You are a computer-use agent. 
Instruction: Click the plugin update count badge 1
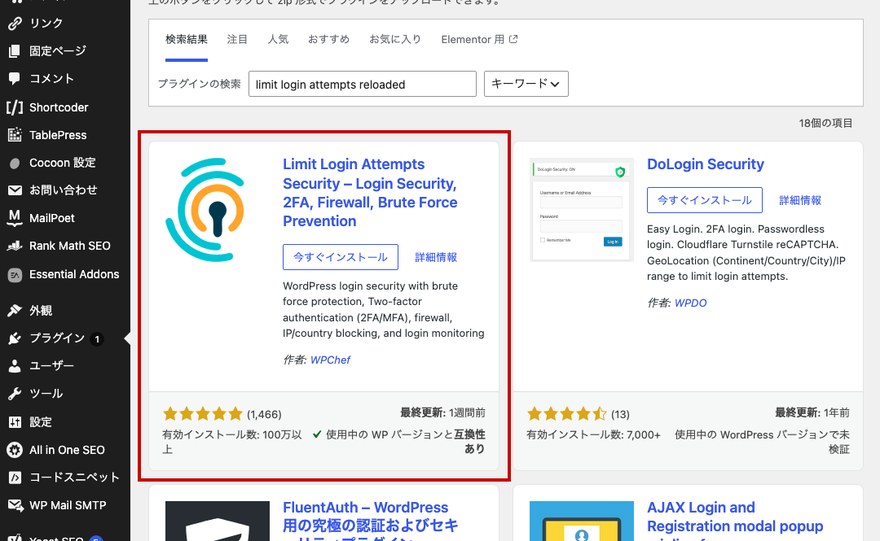97,339
